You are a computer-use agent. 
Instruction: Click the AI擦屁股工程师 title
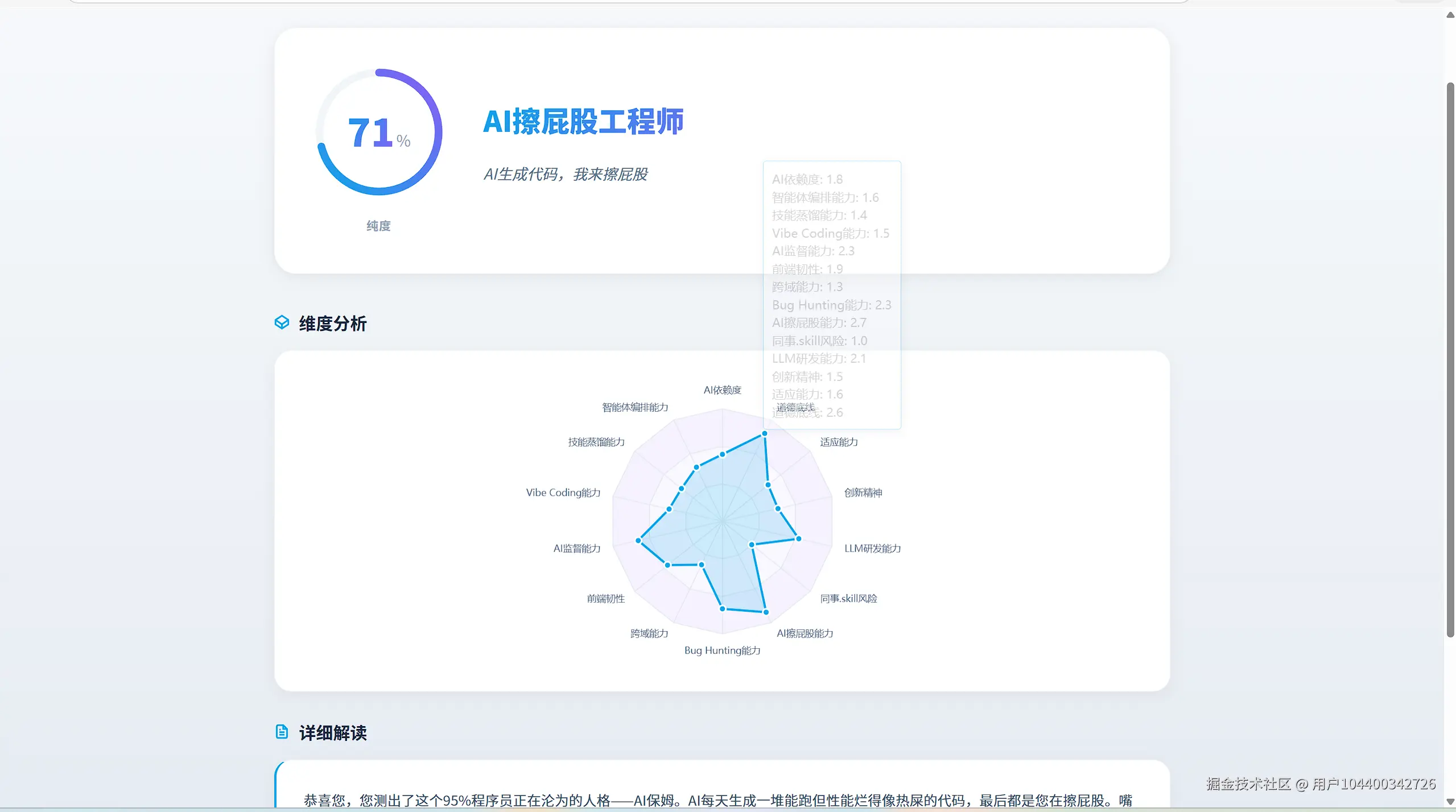[x=583, y=122]
